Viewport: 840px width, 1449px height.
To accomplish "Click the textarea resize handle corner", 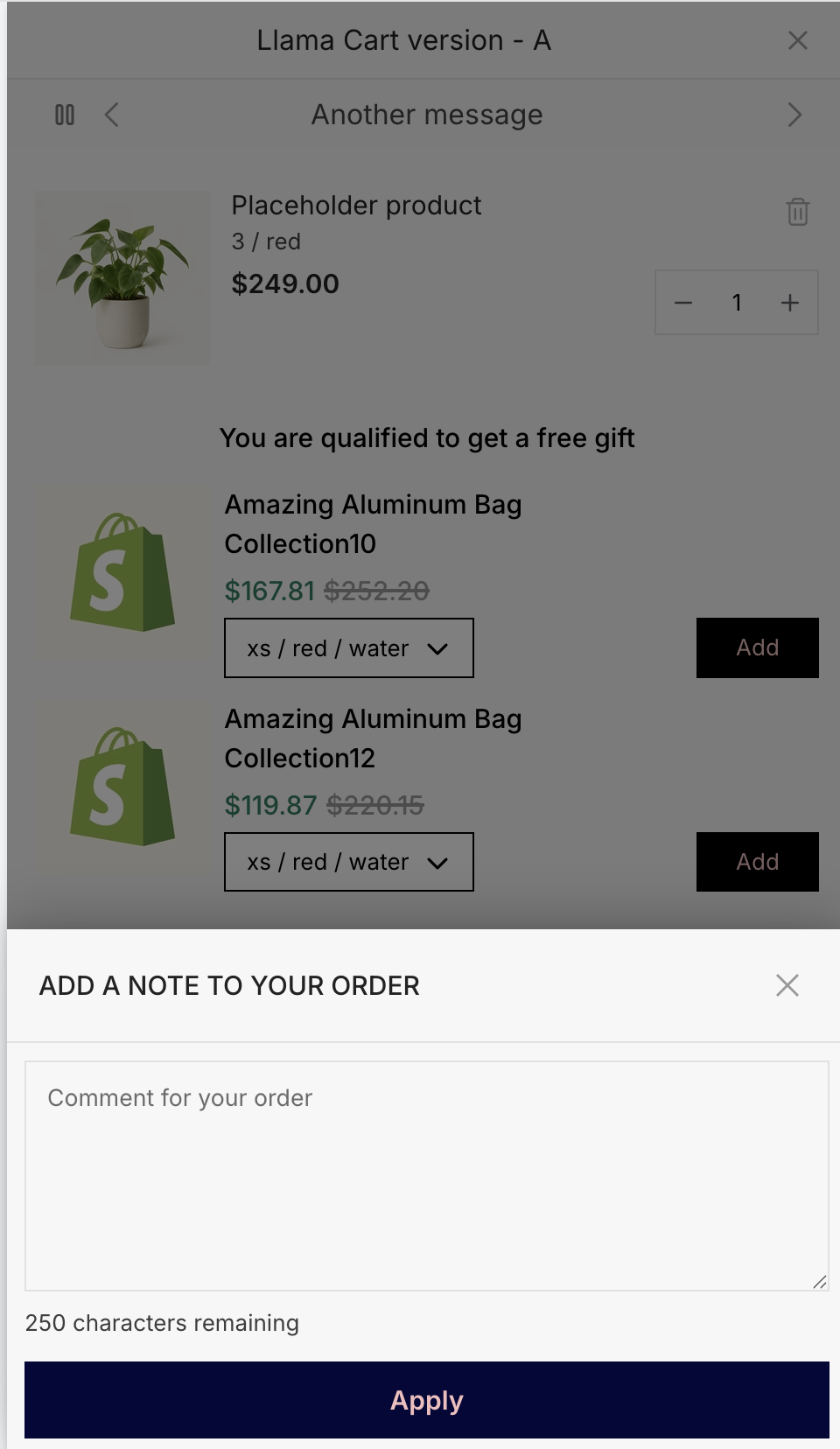I will [820, 1282].
